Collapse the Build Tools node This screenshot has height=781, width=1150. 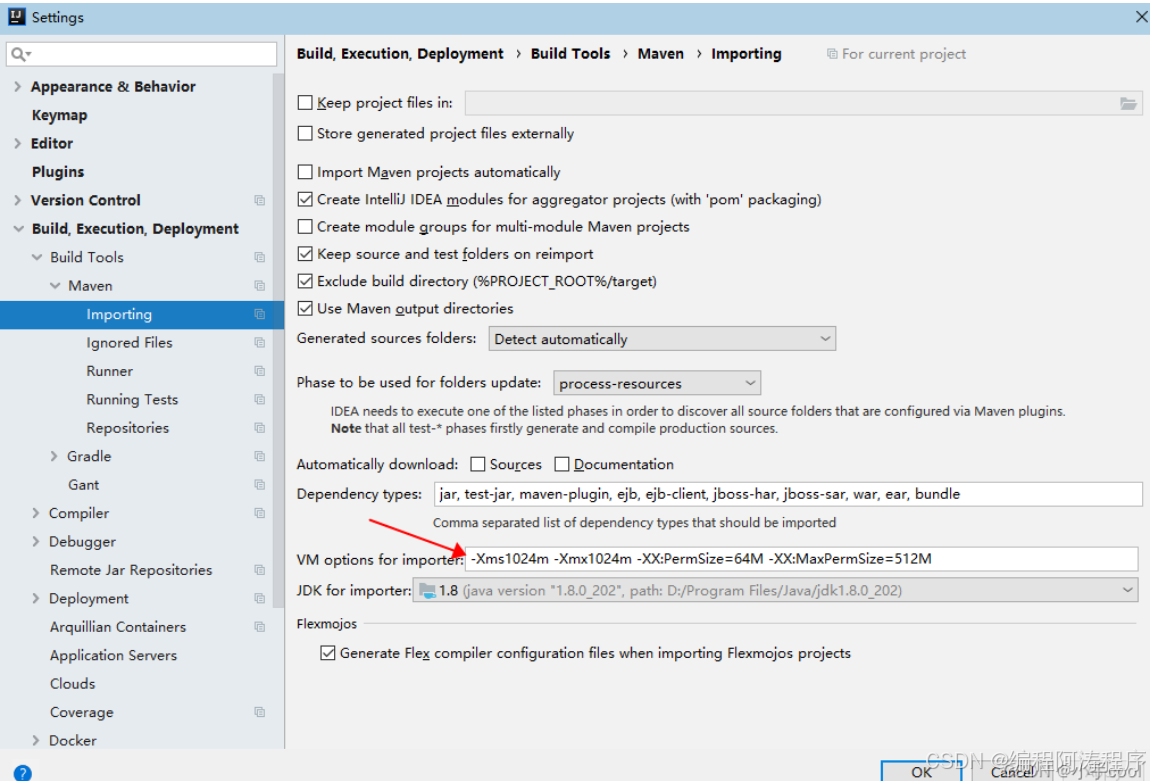[37, 257]
